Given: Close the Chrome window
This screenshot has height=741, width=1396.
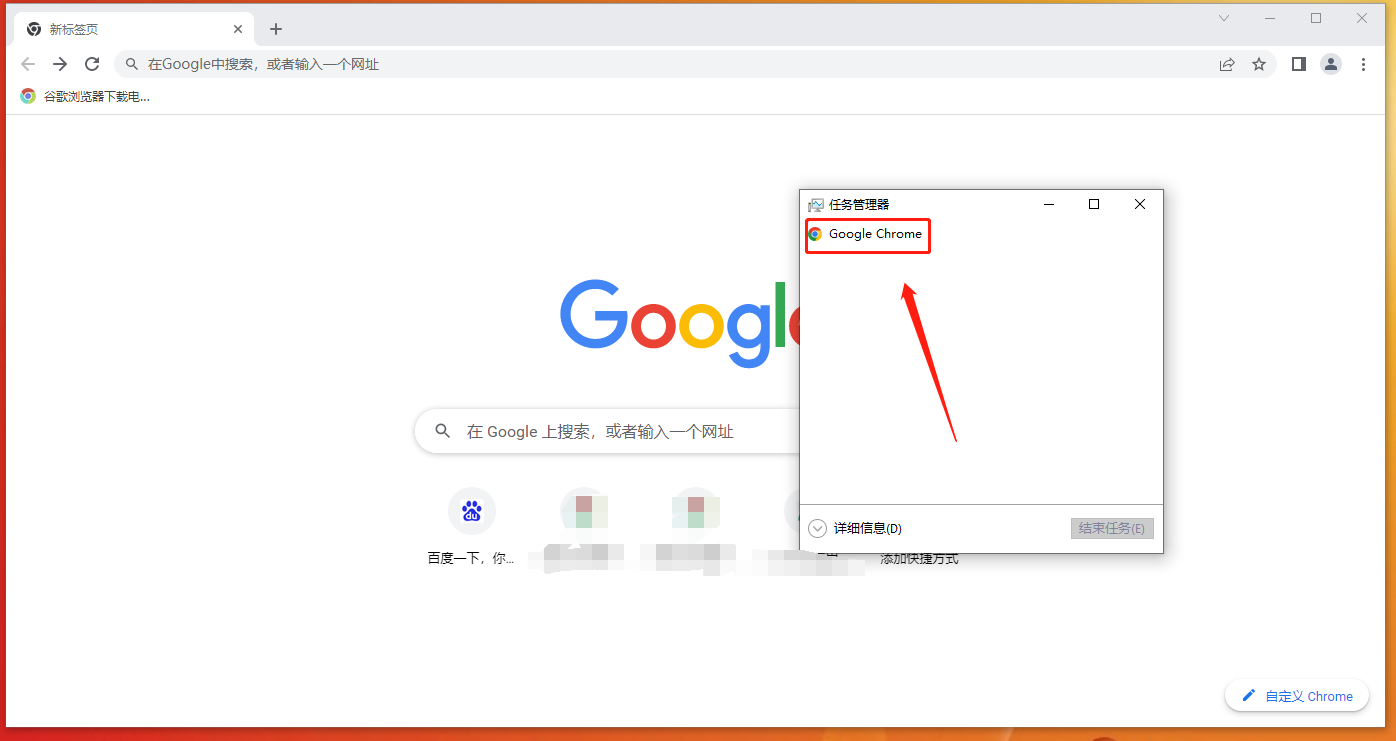Looking at the screenshot, I should click(1362, 18).
